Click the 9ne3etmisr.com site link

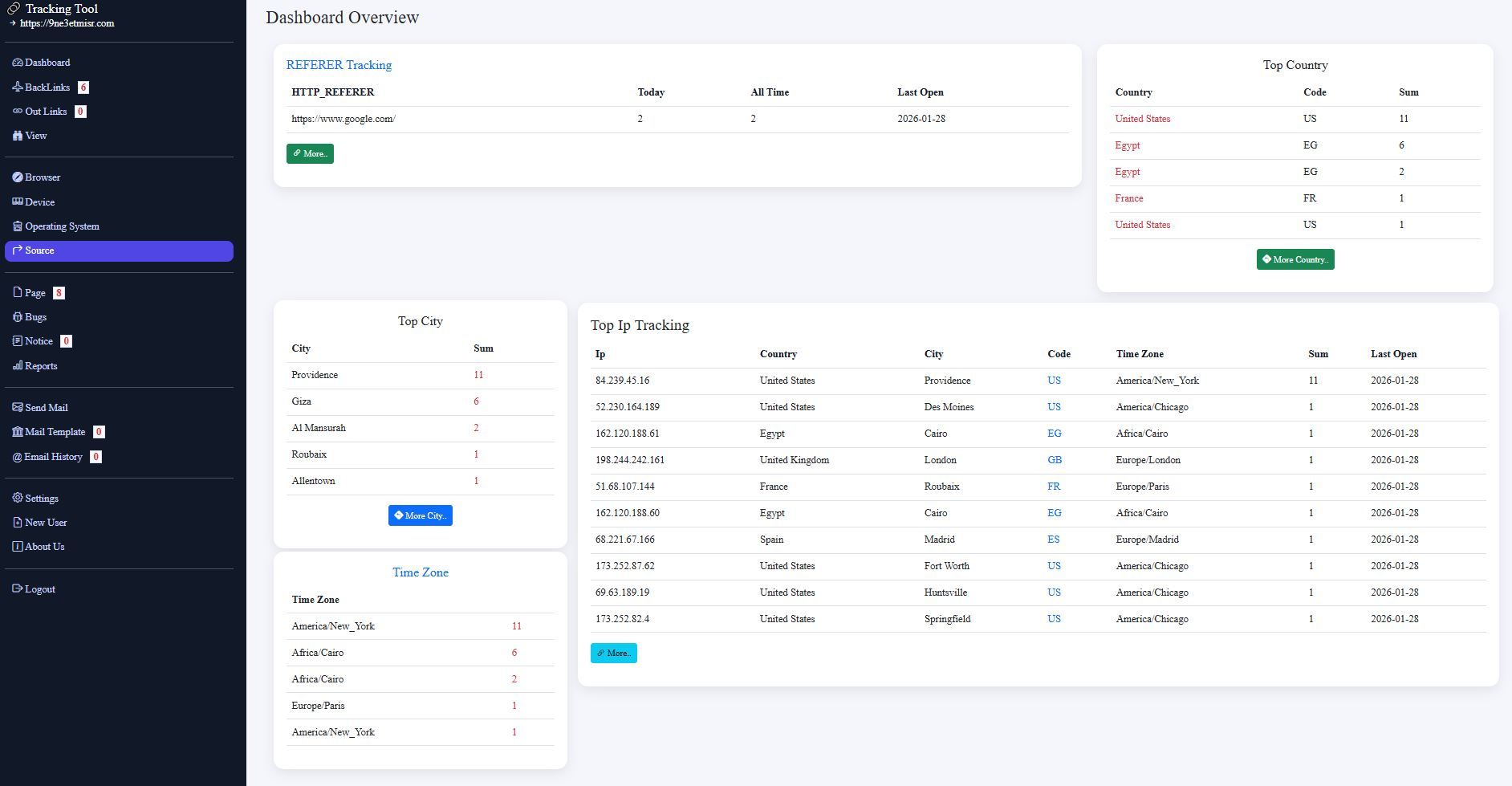67,23
